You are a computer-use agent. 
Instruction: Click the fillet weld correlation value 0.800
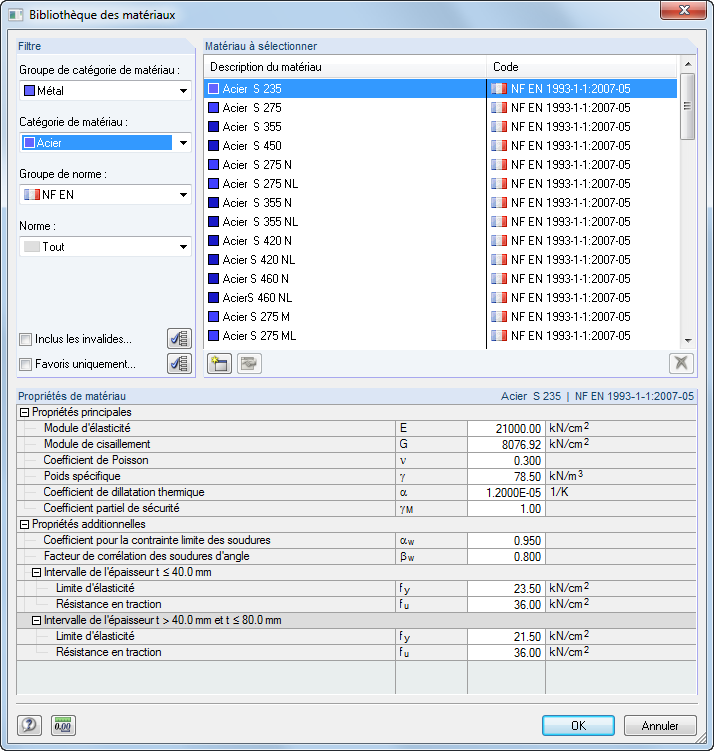click(x=506, y=557)
